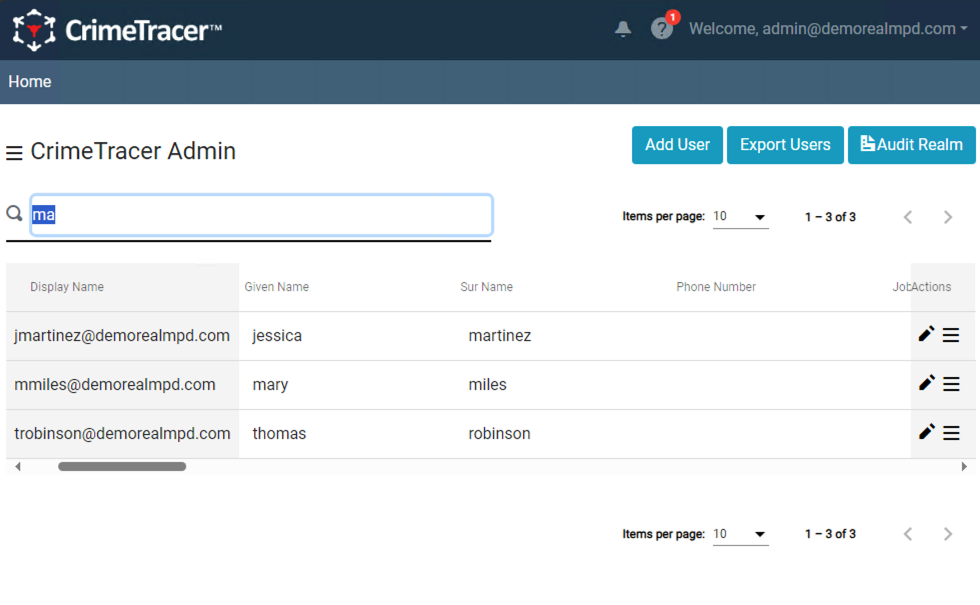Click the CrimeTracer Admin heading
980x605 pixels.
[133, 151]
